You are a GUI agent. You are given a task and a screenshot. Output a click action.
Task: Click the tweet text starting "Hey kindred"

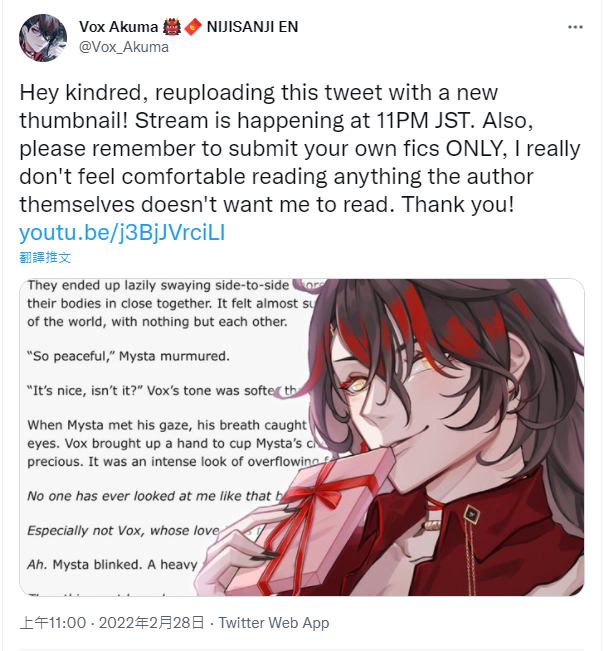(300, 148)
